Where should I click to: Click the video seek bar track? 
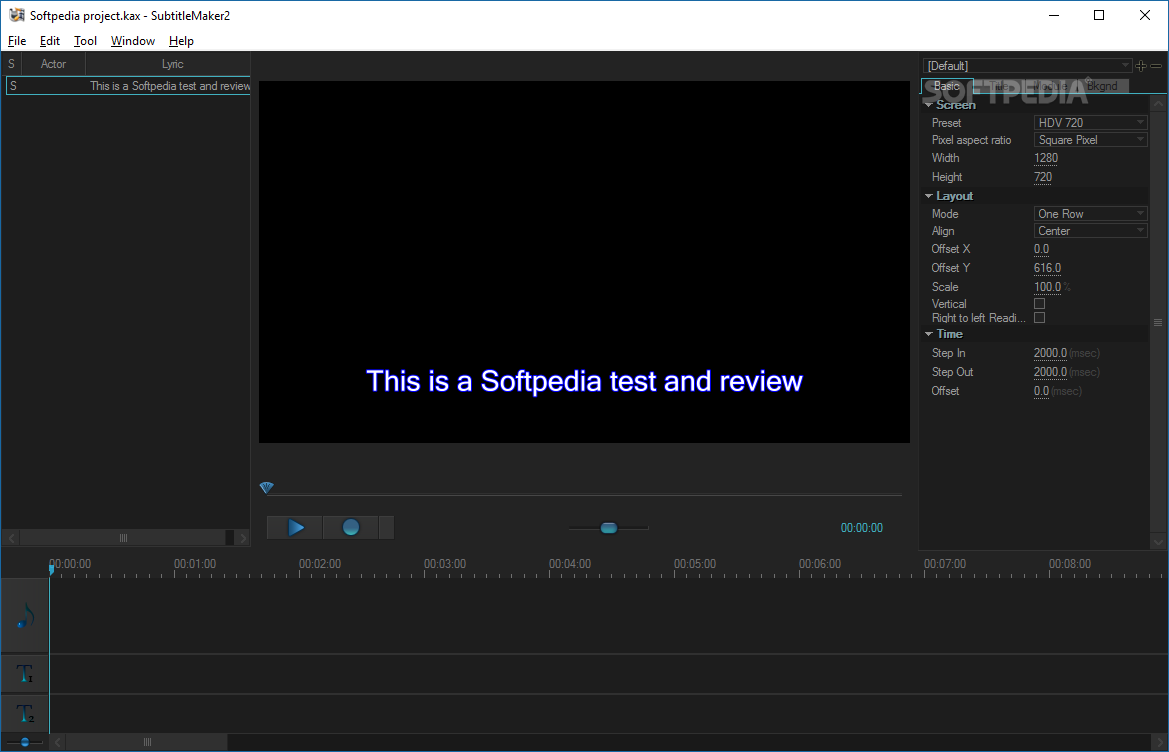pyautogui.click(x=584, y=494)
